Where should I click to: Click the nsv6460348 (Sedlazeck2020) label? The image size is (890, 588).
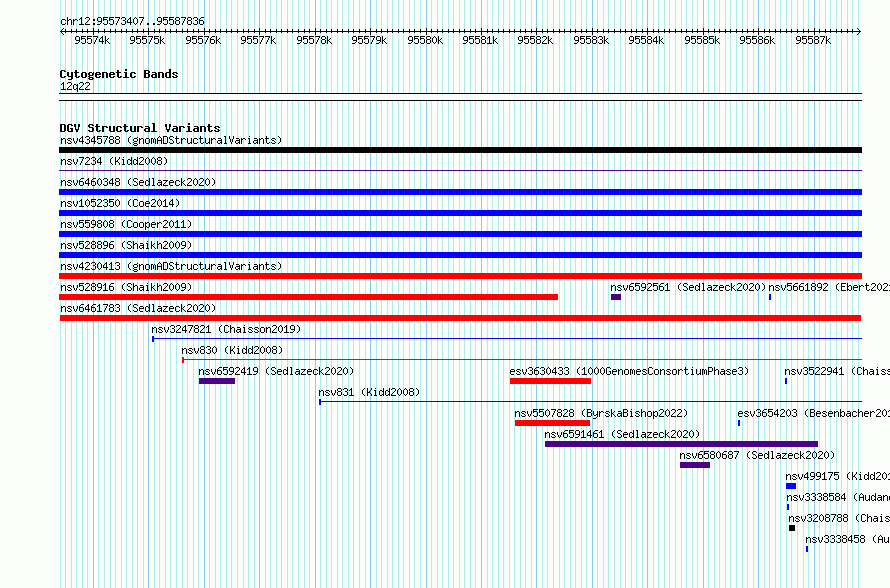[138, 182]
